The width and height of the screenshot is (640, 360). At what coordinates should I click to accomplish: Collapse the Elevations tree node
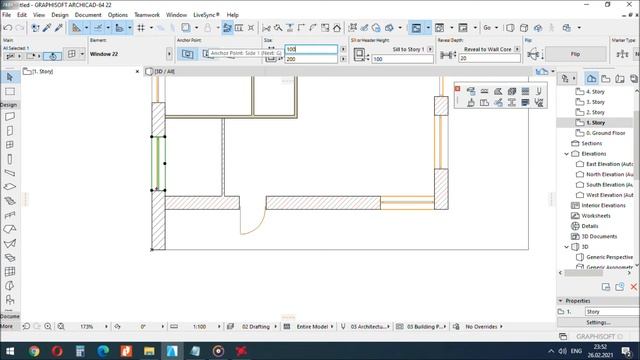(567, 154)
